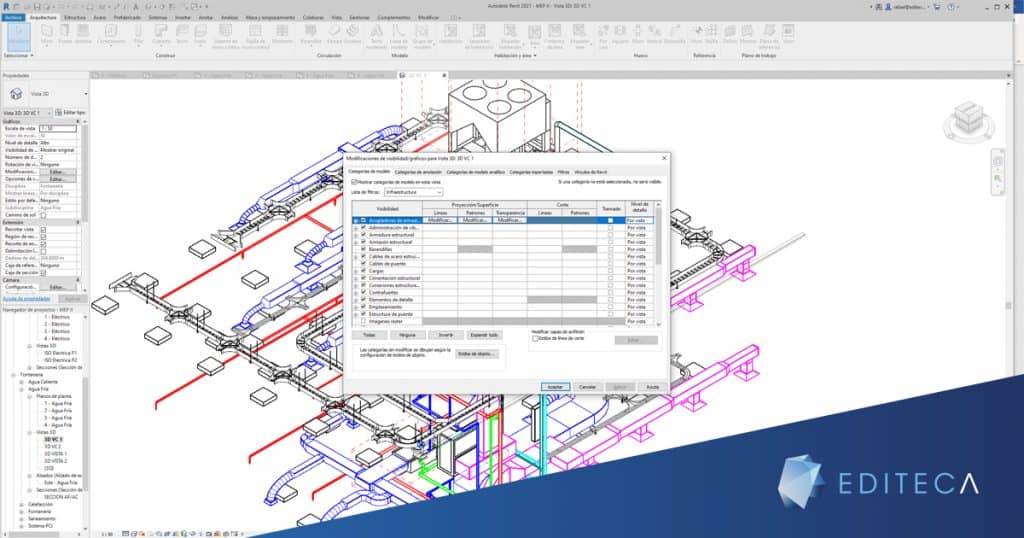Viewport: 1024px width, 538px height.
Task: Open the Seleccionar panel dropdown
Action: coord(18,55)
